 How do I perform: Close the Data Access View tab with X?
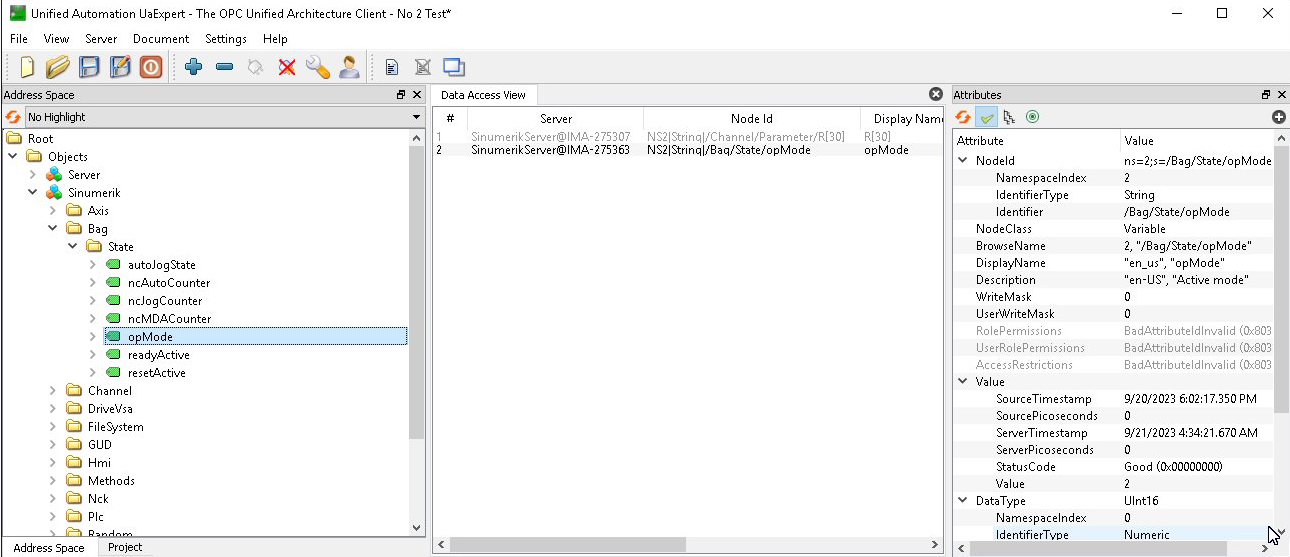tap(936, 94)
